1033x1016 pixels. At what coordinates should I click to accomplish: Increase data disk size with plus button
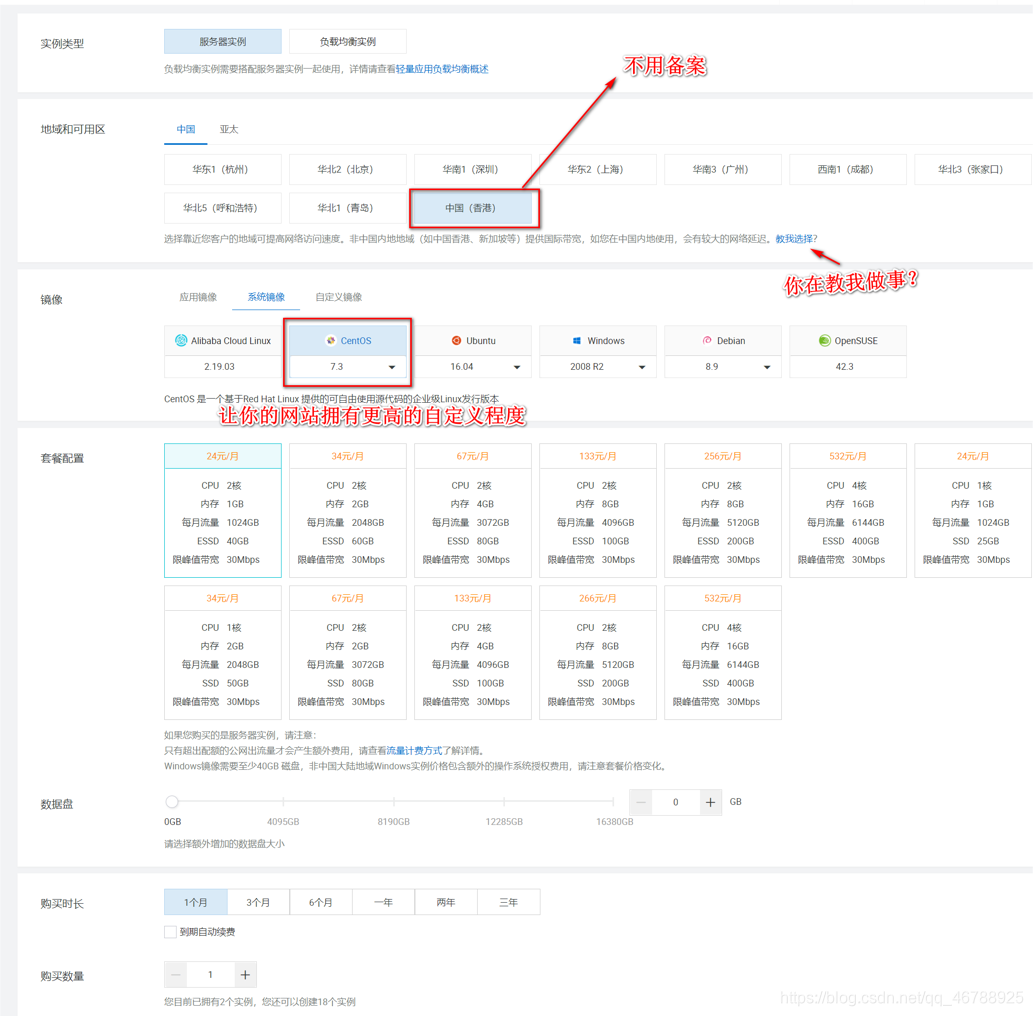click(x=710, y=802)
